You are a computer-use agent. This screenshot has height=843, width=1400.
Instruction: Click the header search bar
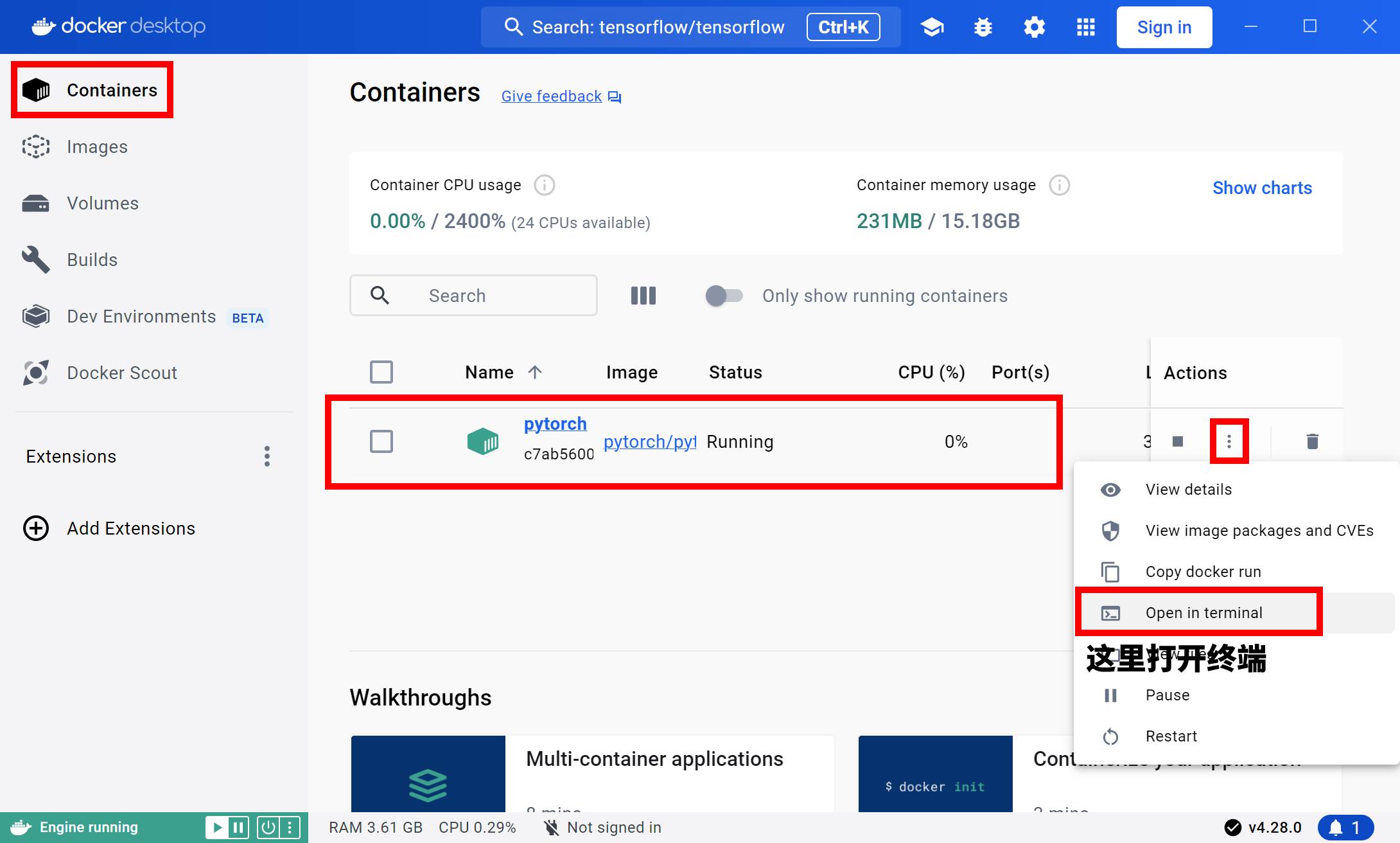pyautogui.click(x=690, y=27)
